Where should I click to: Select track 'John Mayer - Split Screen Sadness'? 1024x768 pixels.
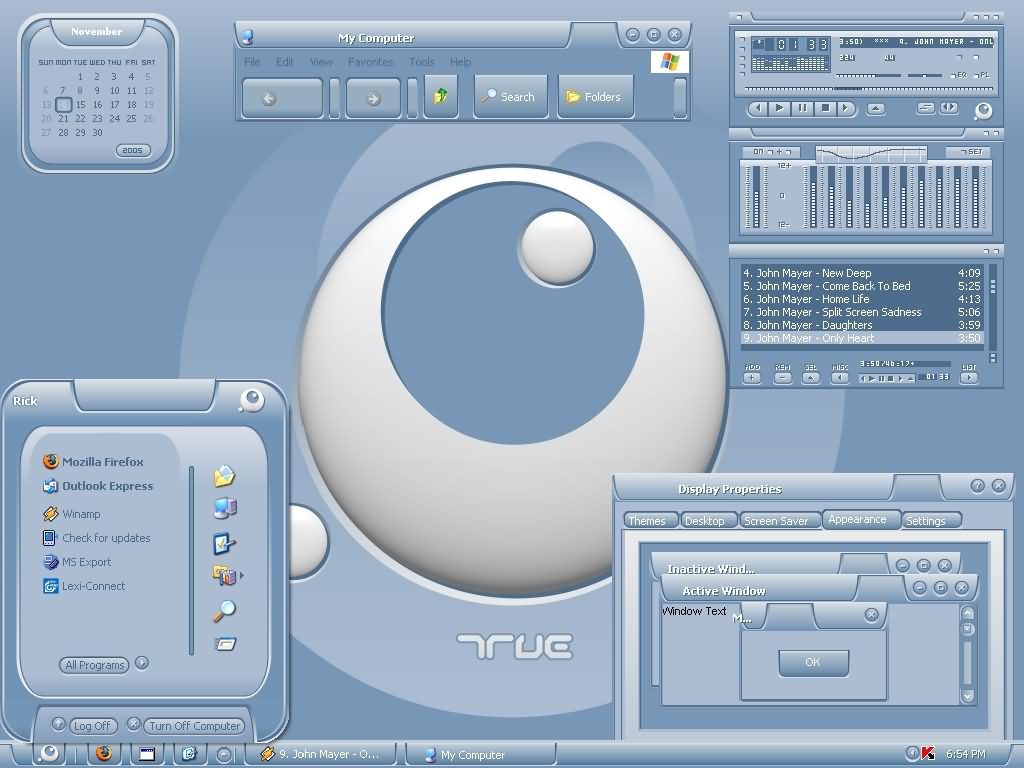point(861,312)
